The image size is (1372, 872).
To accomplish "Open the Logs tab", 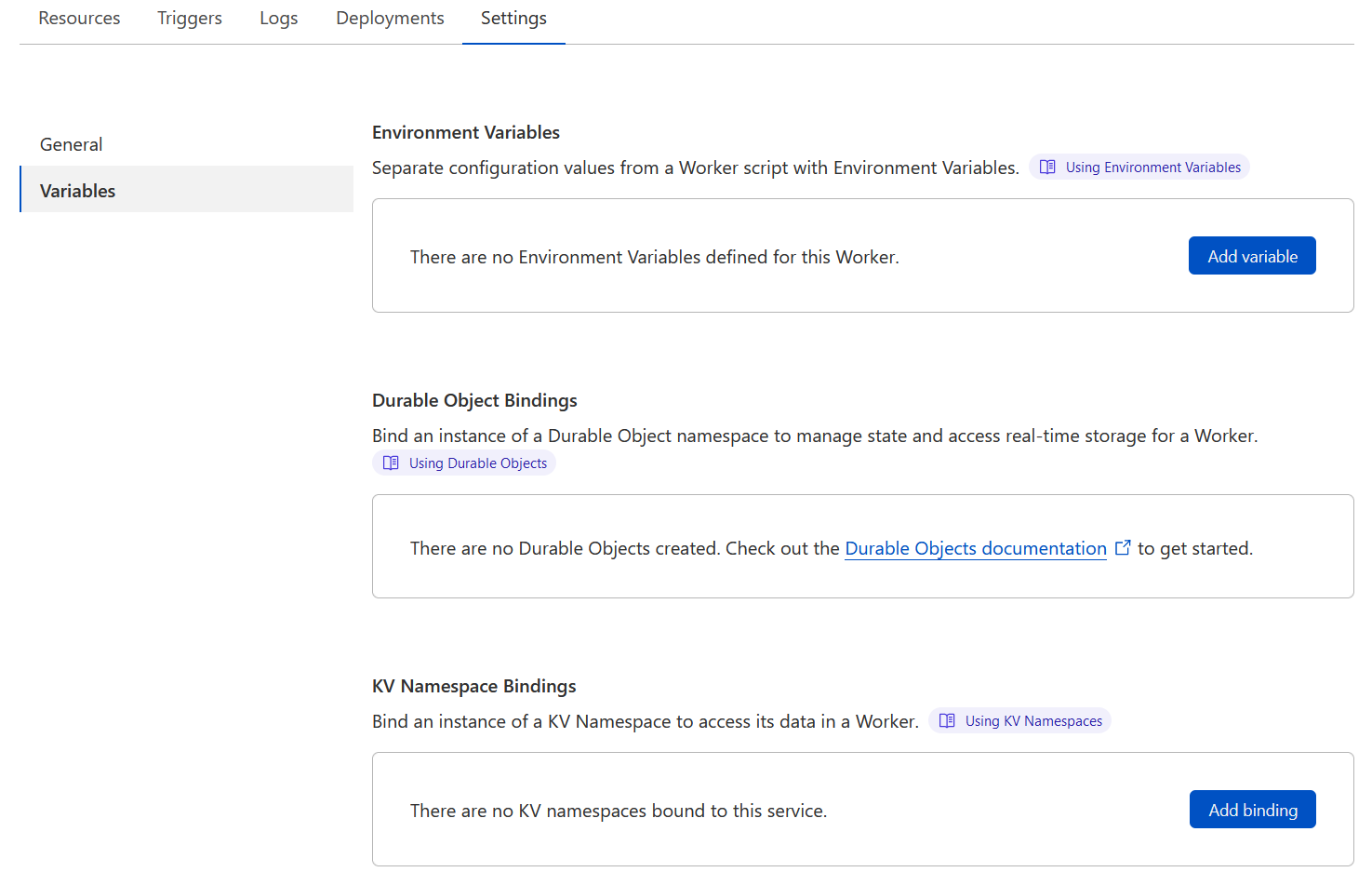I will [278, 18].
